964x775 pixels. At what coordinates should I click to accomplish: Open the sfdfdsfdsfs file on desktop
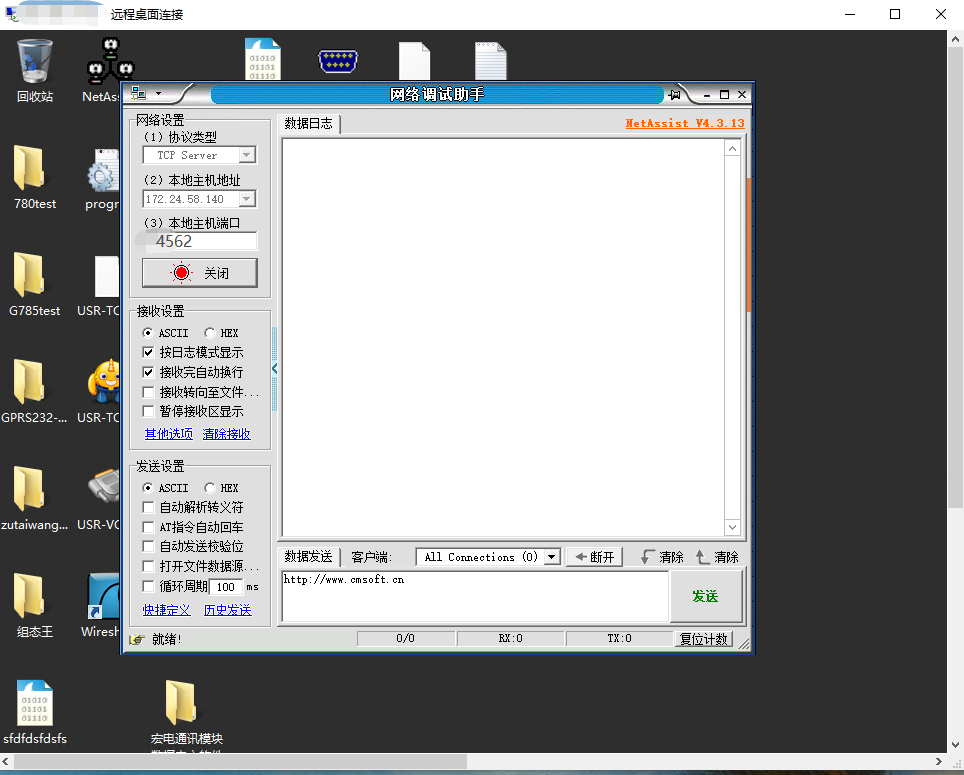click(34, 711)
